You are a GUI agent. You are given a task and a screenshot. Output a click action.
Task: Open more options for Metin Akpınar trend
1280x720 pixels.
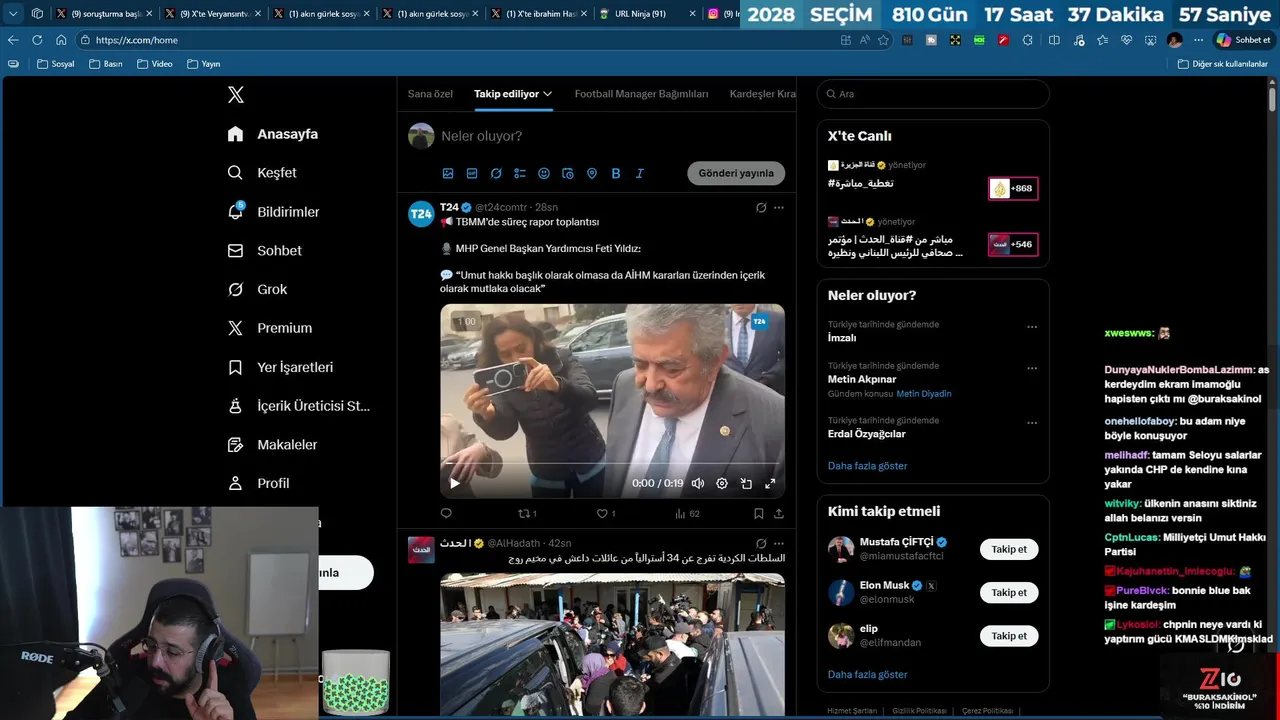coord(1032,368)
